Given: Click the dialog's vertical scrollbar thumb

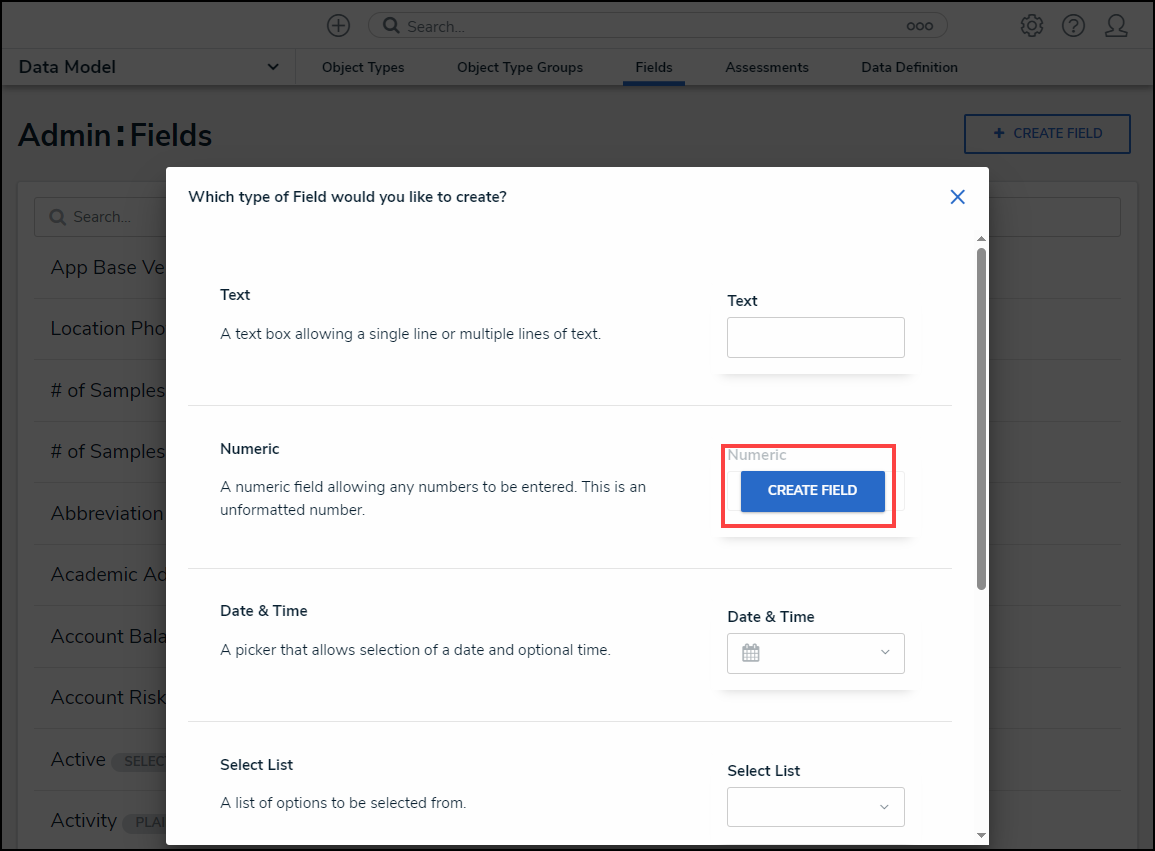Looking at the screenshot, I should point(981,418).
